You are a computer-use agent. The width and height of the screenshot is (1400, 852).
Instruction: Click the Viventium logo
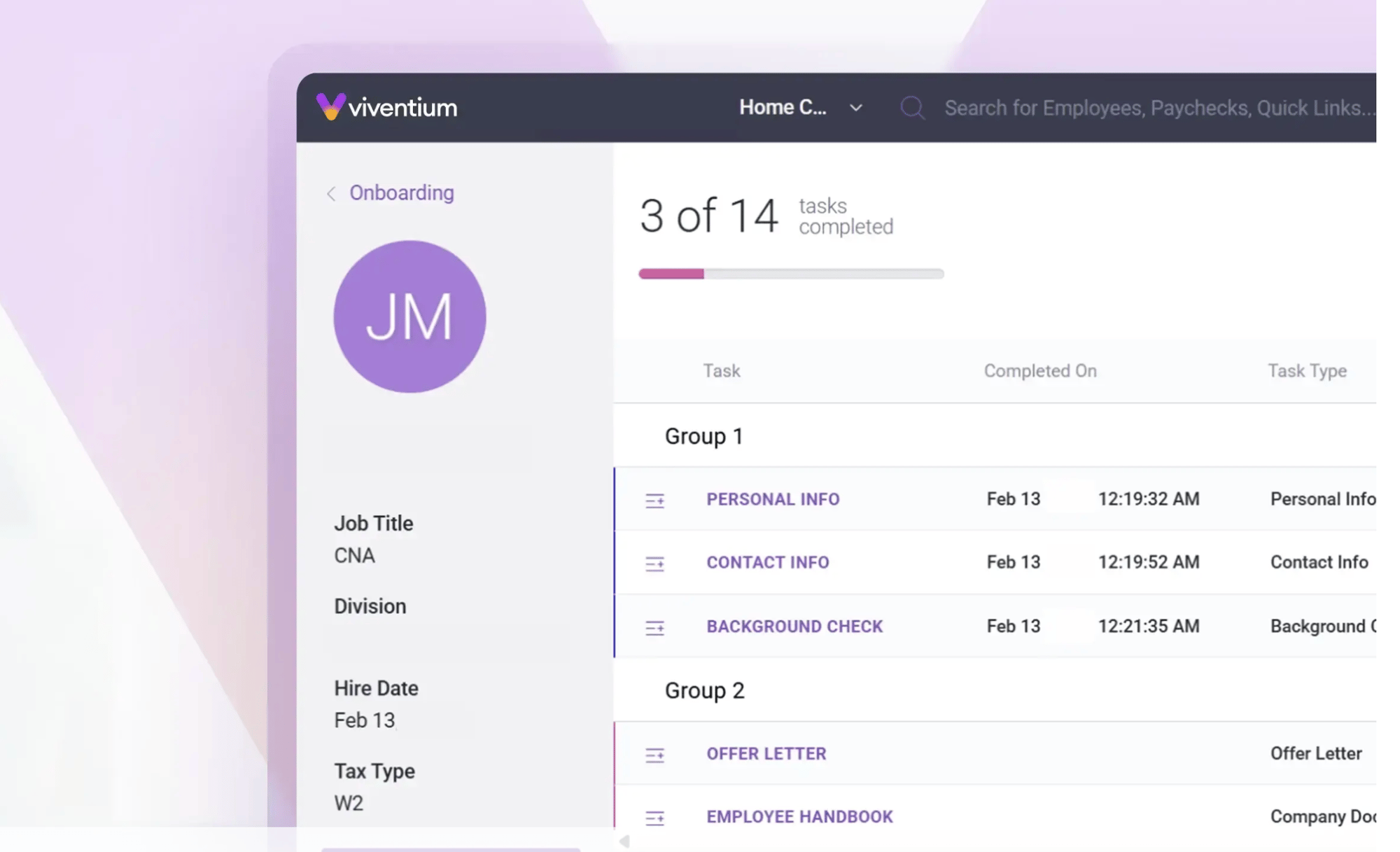point(386,106)
